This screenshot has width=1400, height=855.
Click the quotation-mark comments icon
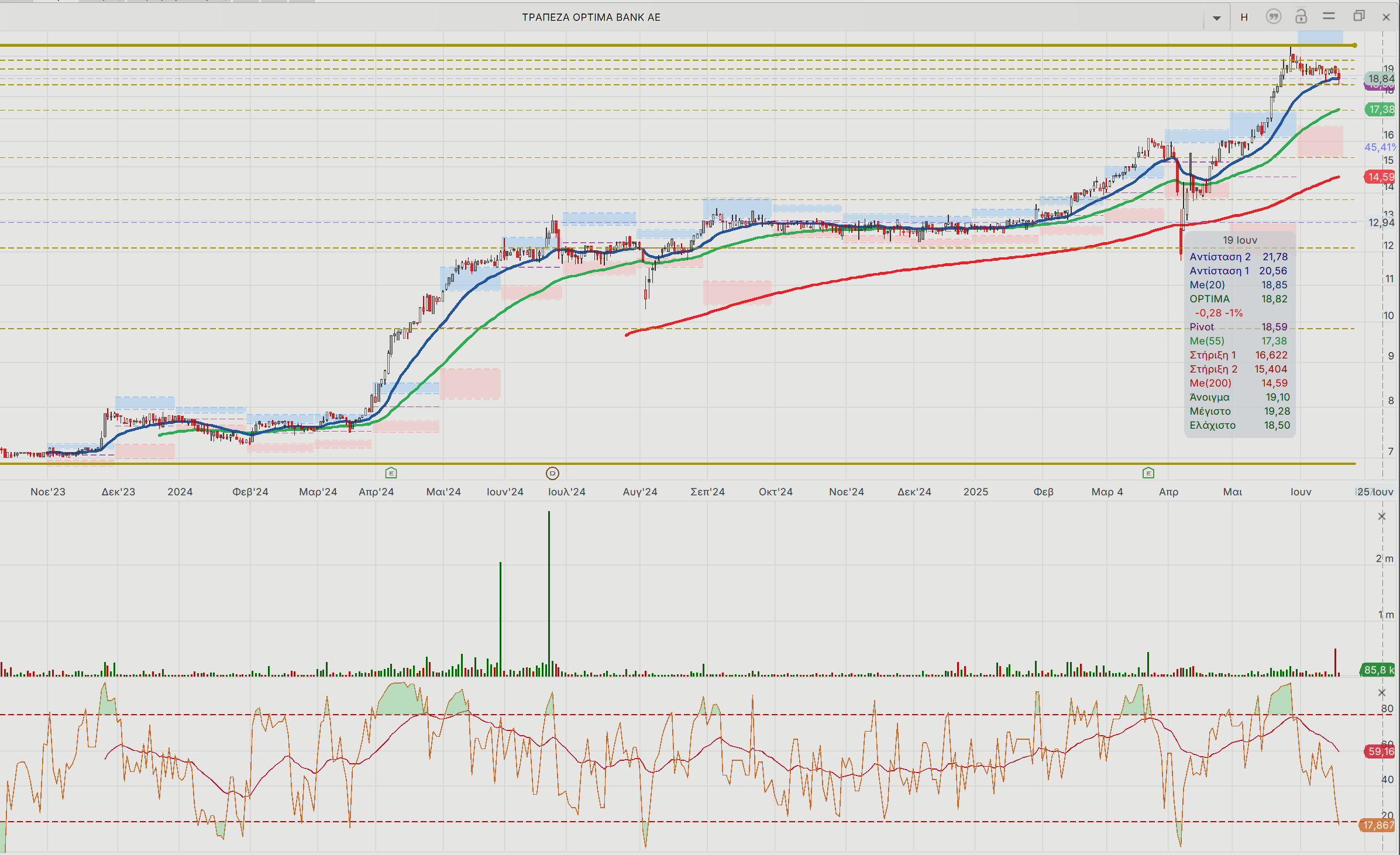tap(1273, 16)
